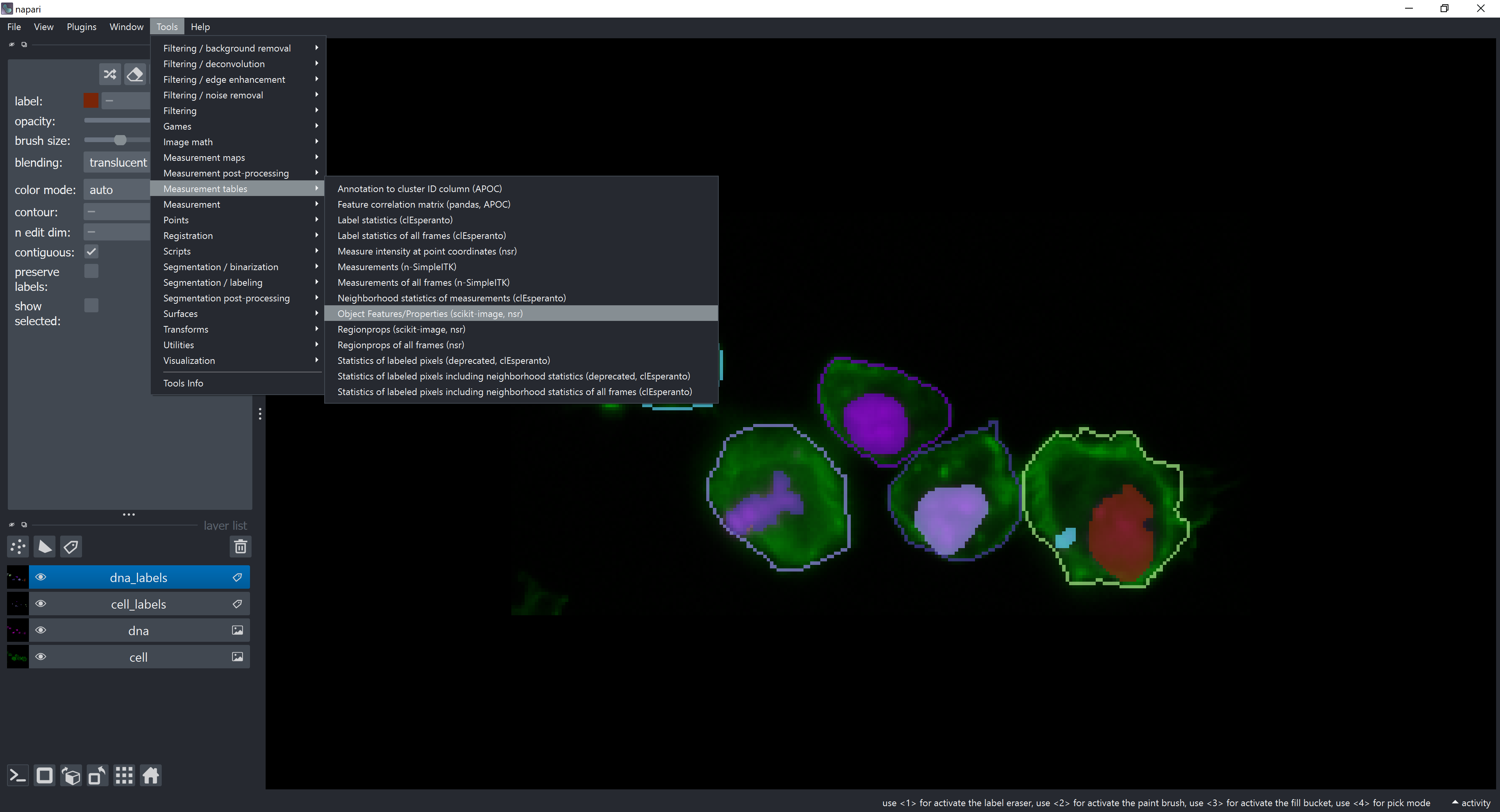Viewport: 1500px width, 812px height.
Task: Toggle visibility of the cell layer
Action: [41, 657]
